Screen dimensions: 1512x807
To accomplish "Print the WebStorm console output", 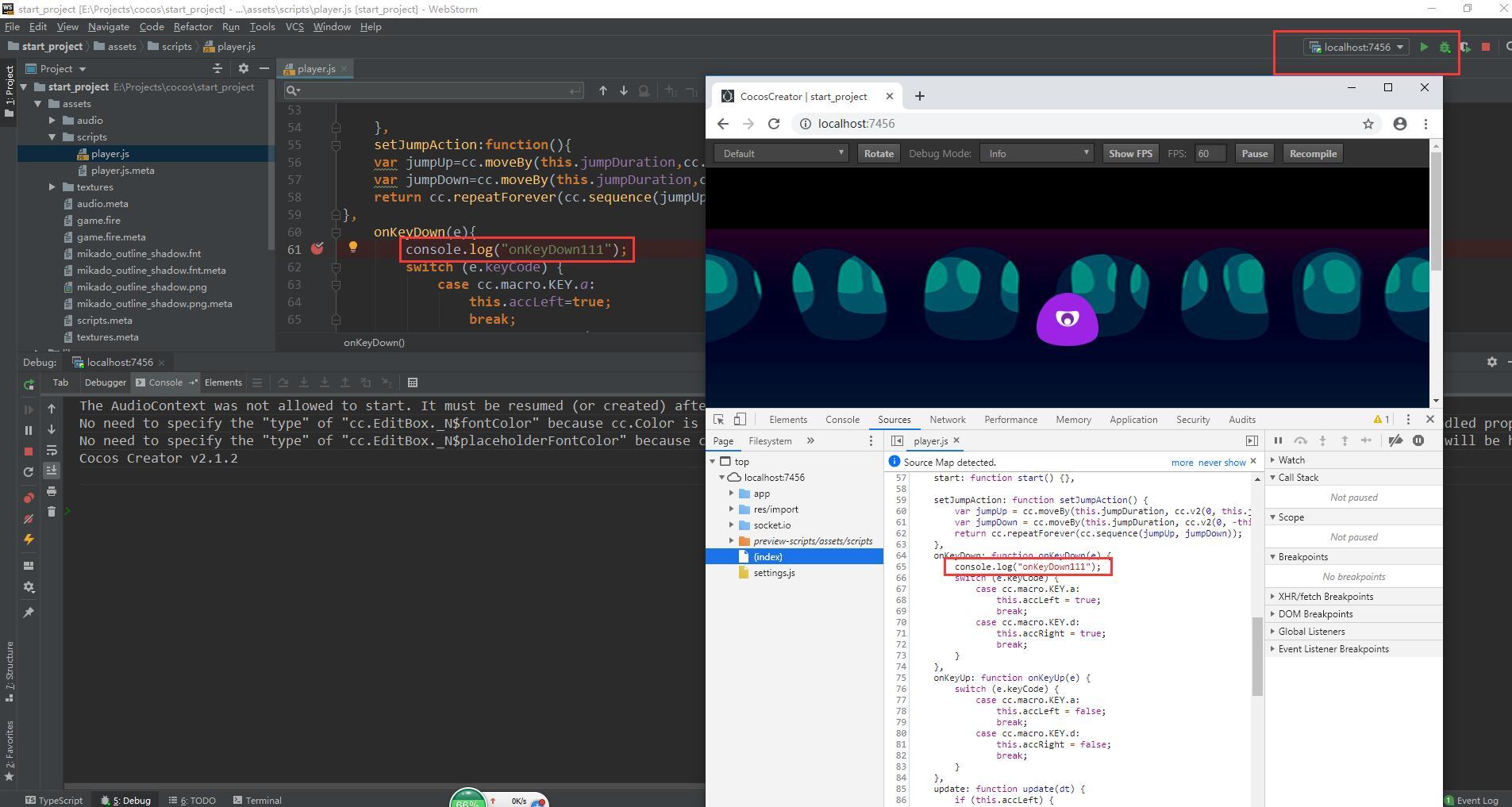I will click(x=52, y=491).
